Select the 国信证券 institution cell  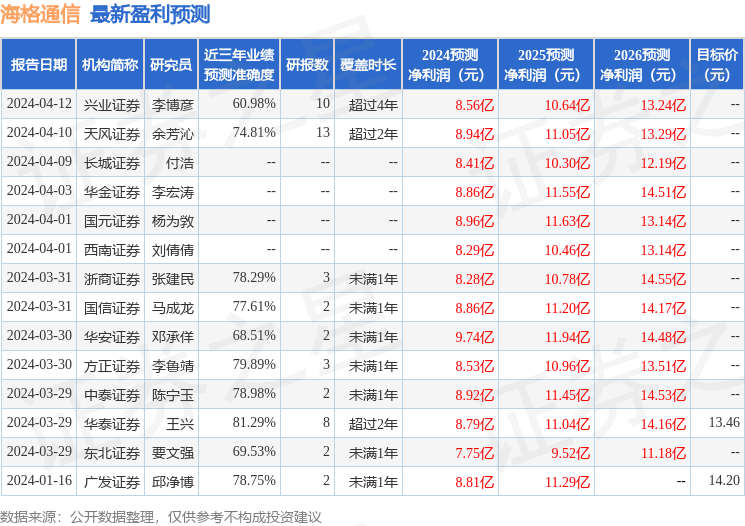112,308
